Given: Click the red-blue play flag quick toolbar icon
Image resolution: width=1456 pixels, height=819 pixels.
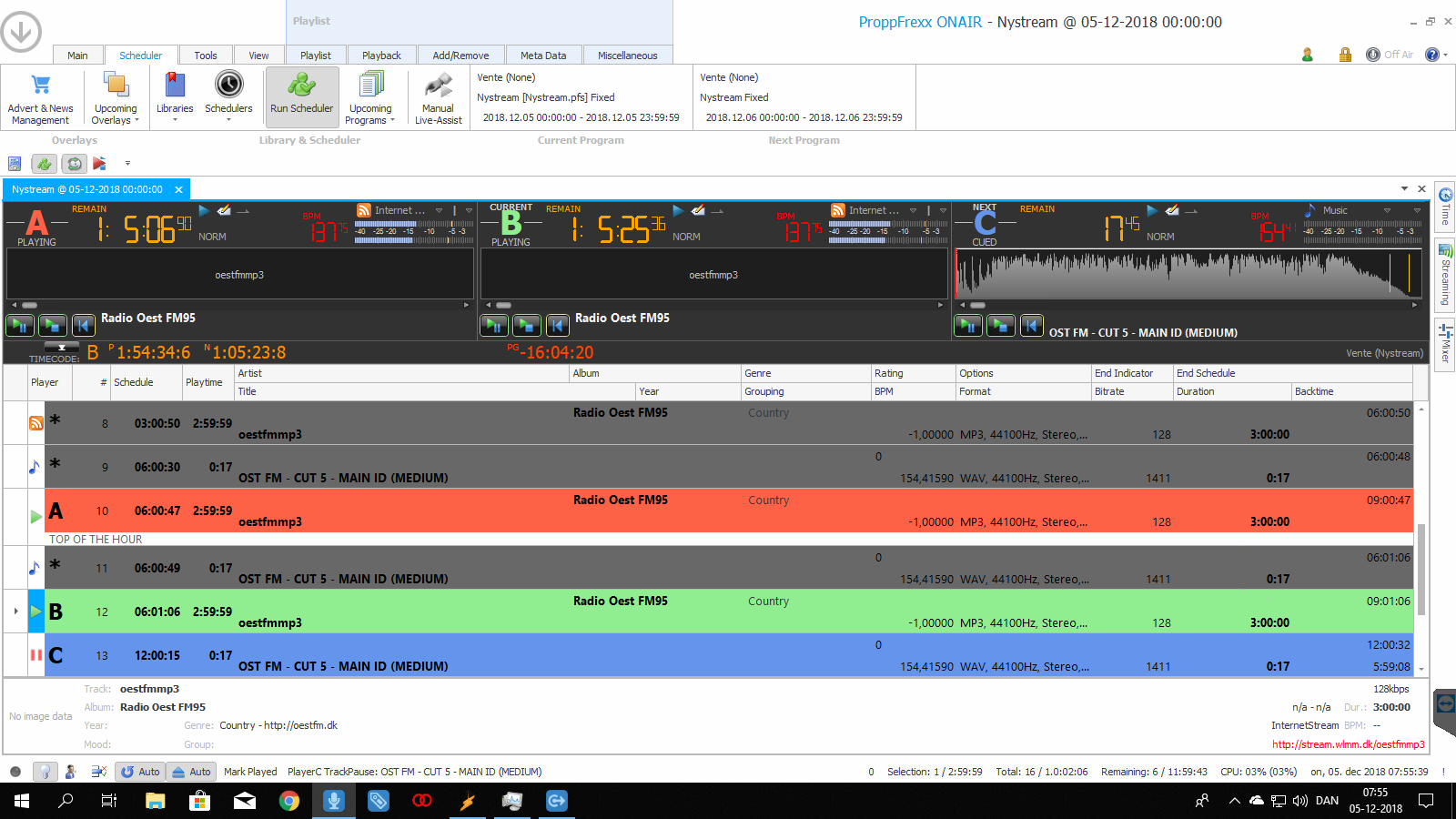Looking at the screenshot, I should point(100,164).
